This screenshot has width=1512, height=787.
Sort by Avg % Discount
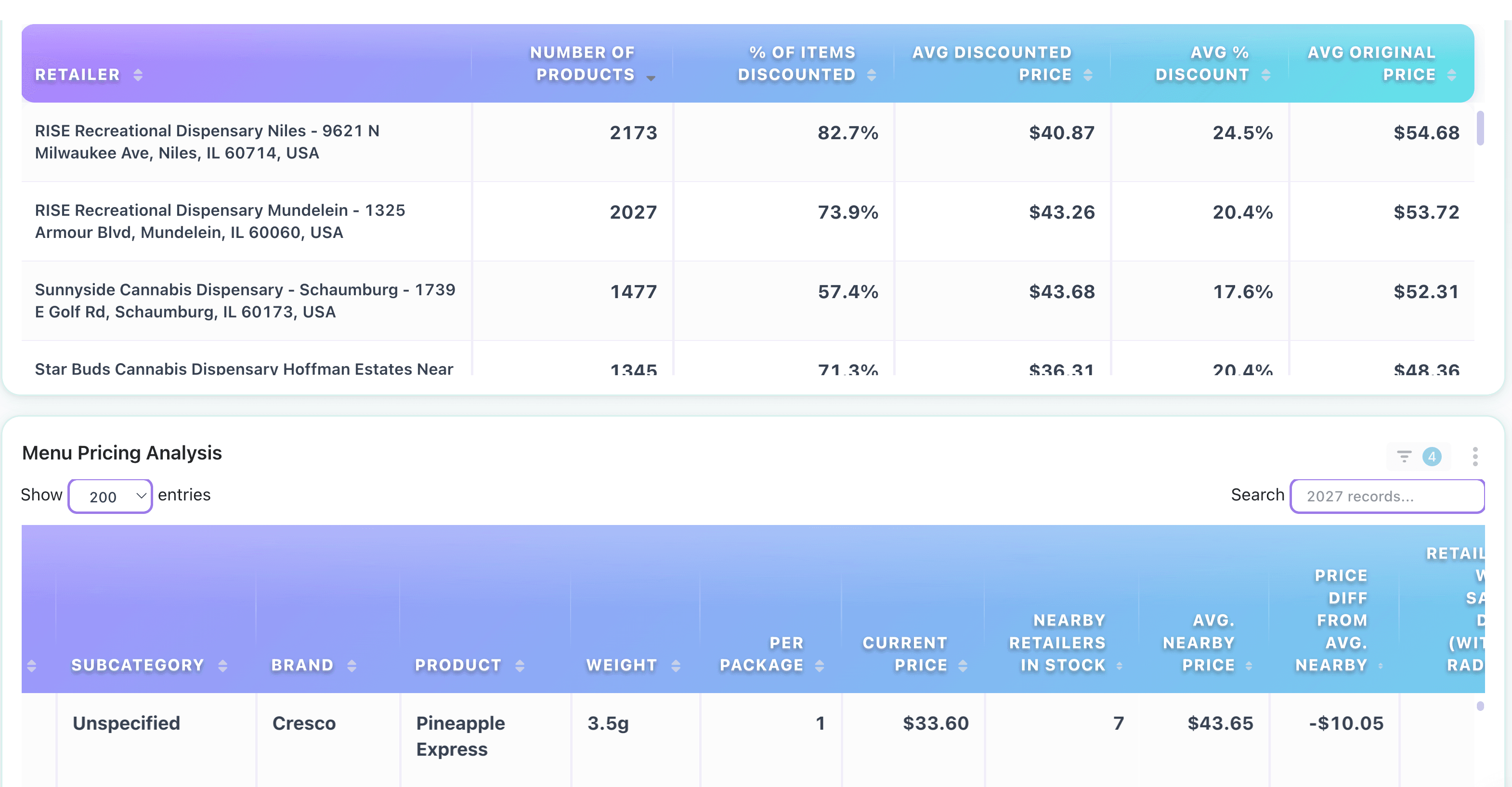[x=1266, y=75]
